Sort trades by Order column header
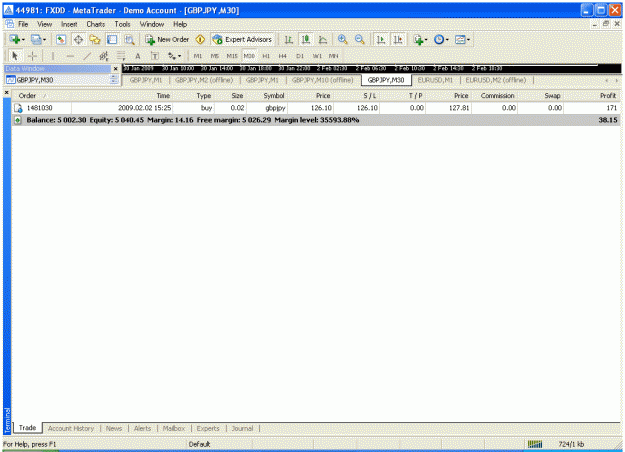The width and height of the screenshot is (625, 452). coord(27,96)
